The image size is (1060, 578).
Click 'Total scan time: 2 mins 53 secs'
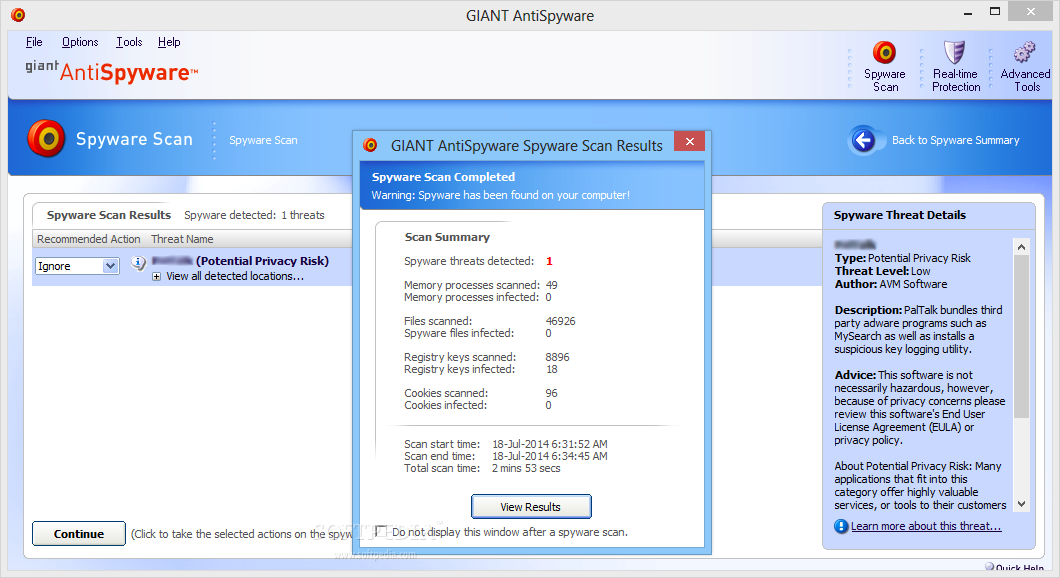(482, 468)
